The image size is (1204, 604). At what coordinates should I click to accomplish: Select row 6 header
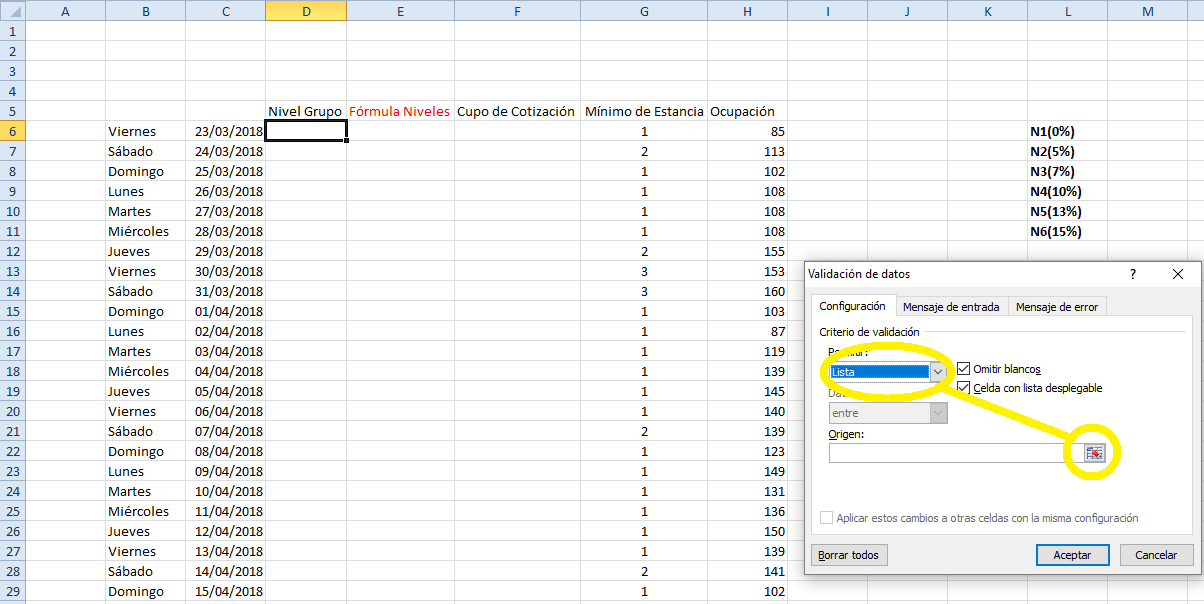(x=12, y=131)
